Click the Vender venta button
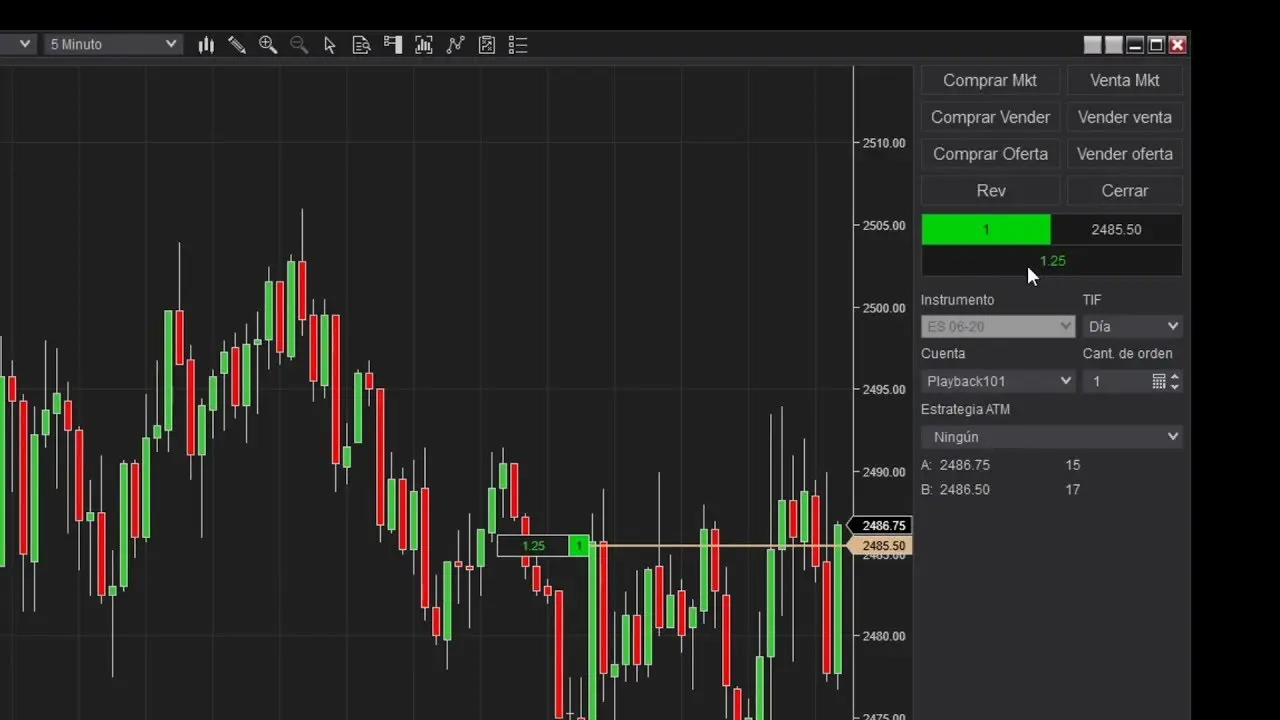Image resolution: width=1280 pixels, height=720 pixels. (x=1125, y=117)
